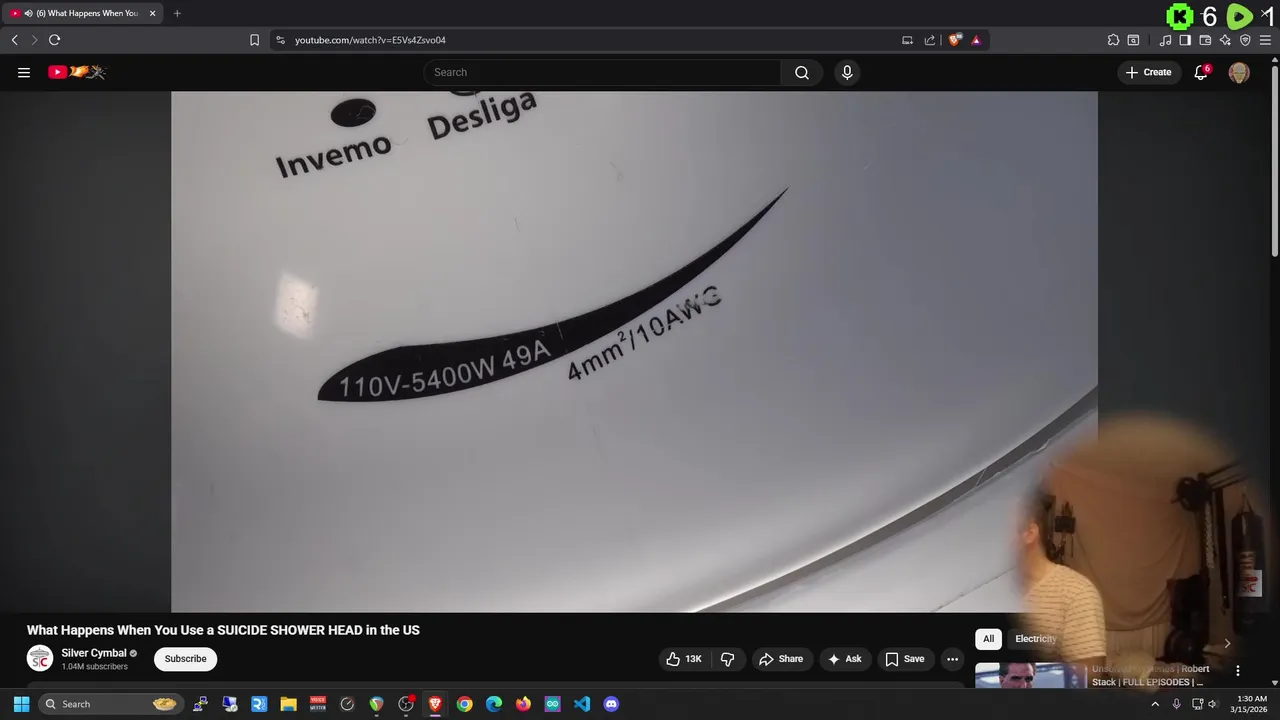Open notifications bell with 6 alerts
Image resolution: width=1280 pixels, height=720 pixels.
coord(1201,72)
